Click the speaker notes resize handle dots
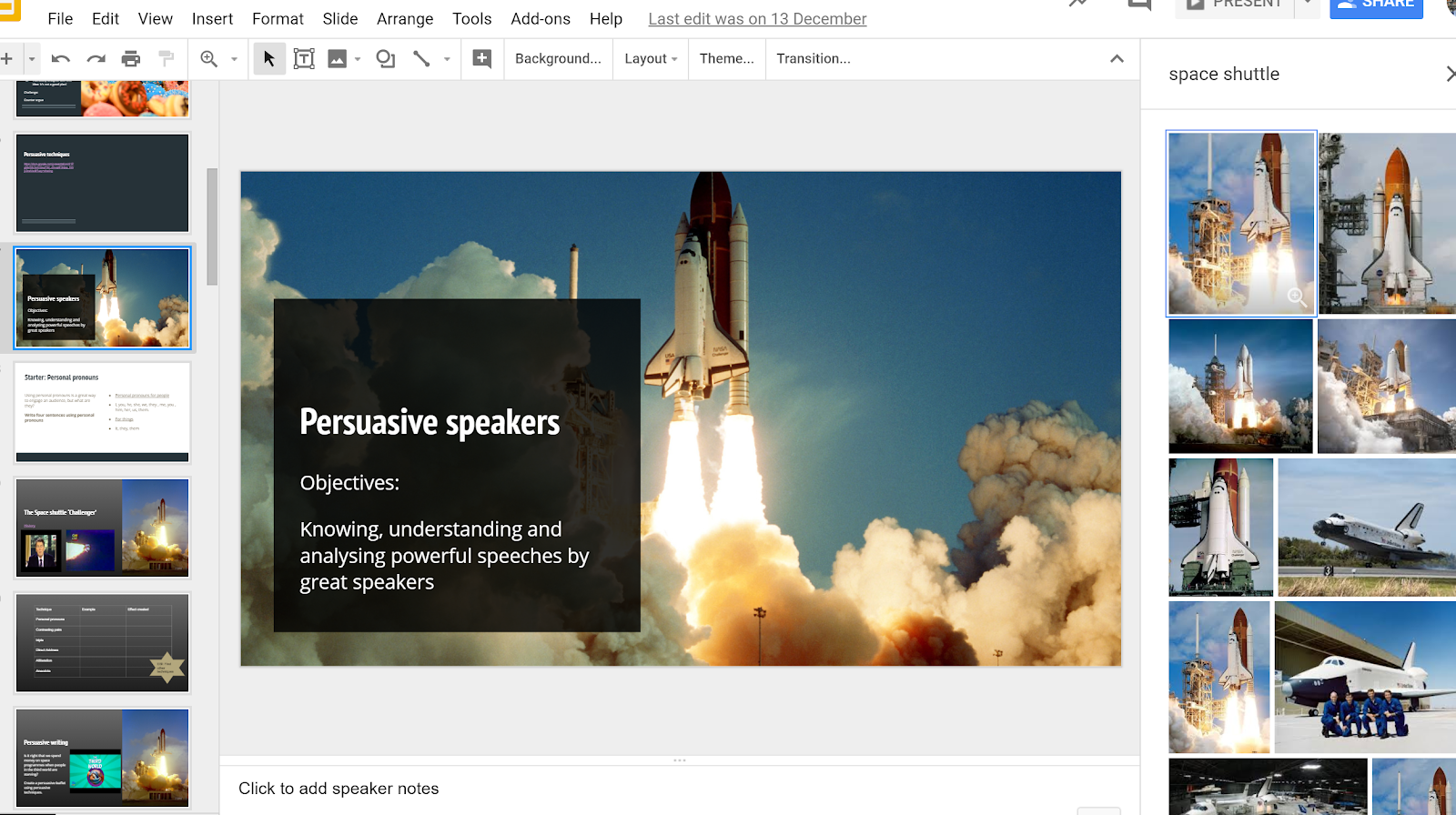The image size is (1456, 815). coord(680,760)
